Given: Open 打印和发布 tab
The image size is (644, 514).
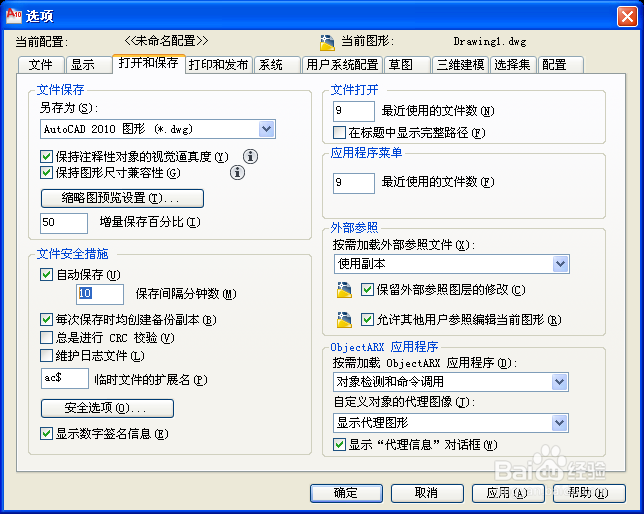Looking at the screenshot, I should 219,65.
